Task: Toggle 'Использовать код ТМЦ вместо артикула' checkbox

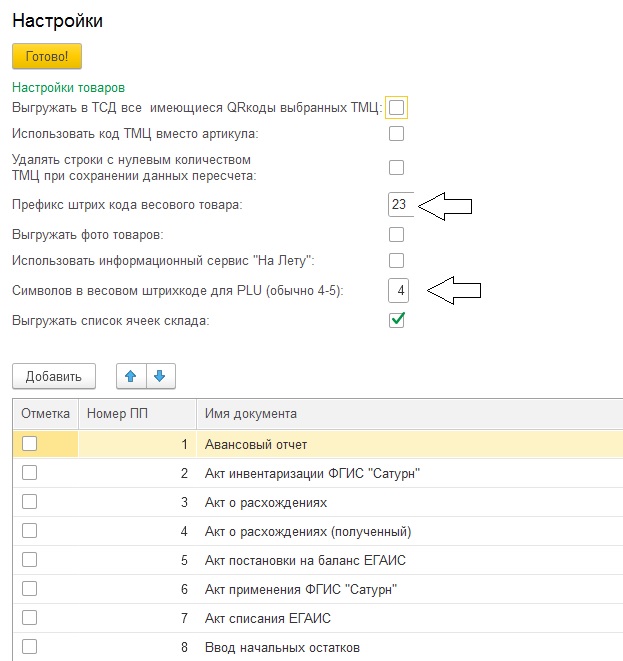Action: (397, 134)
